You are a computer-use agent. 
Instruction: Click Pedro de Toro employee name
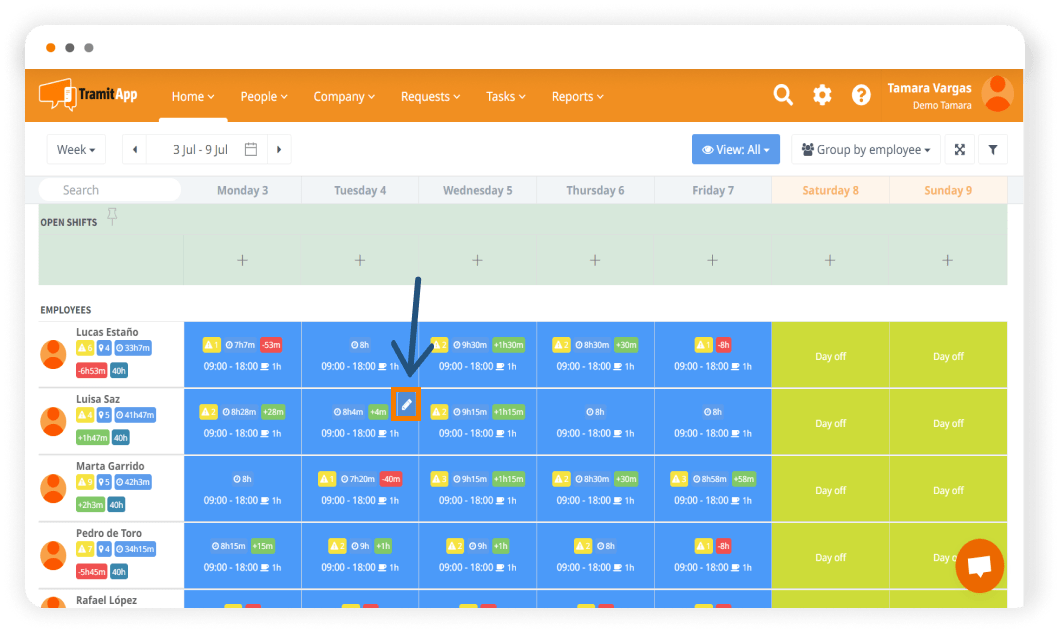point(108,533)
